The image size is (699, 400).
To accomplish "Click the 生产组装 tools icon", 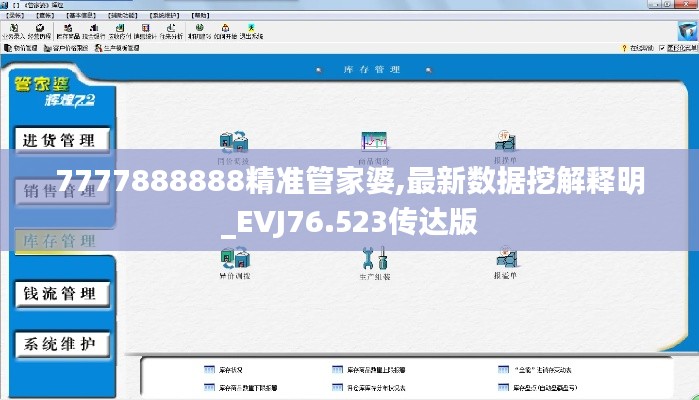I will (374, 258).
